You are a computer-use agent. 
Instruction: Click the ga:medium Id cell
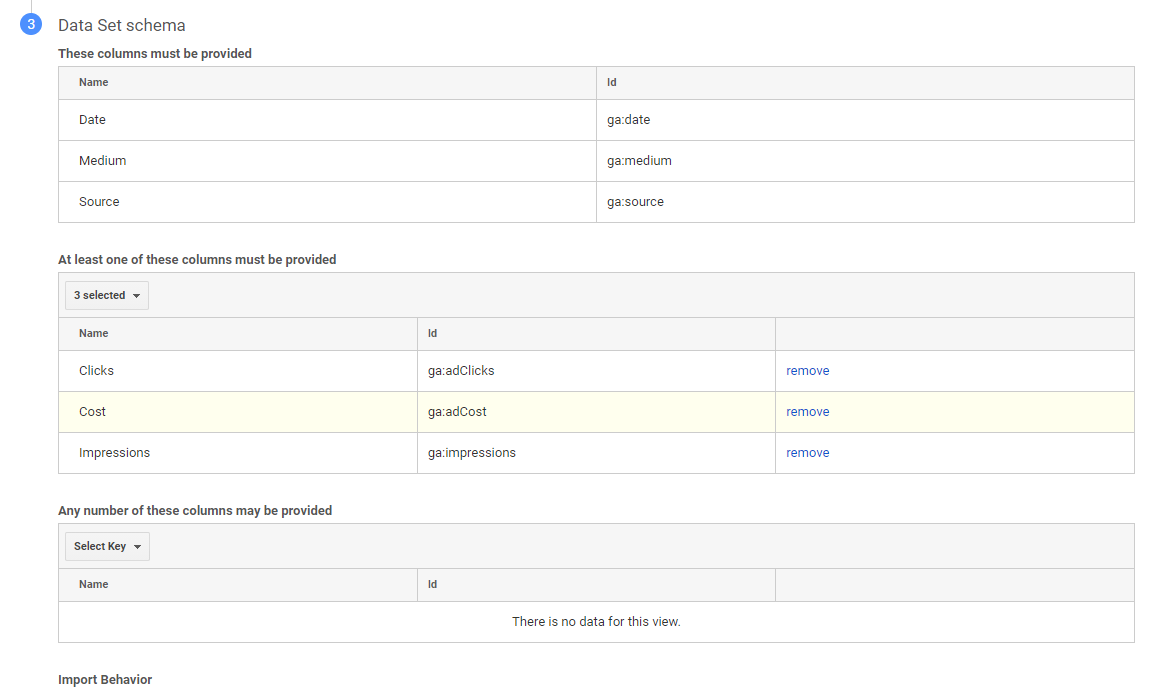(639, 161)
